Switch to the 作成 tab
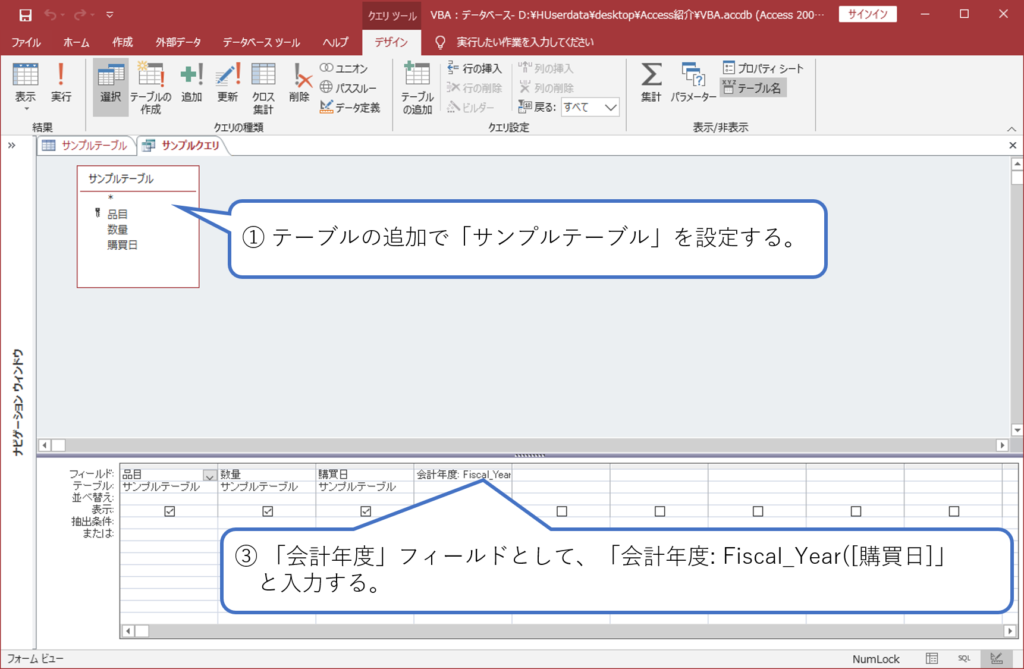Screen dimensions: 1024x669 point(122,42)
